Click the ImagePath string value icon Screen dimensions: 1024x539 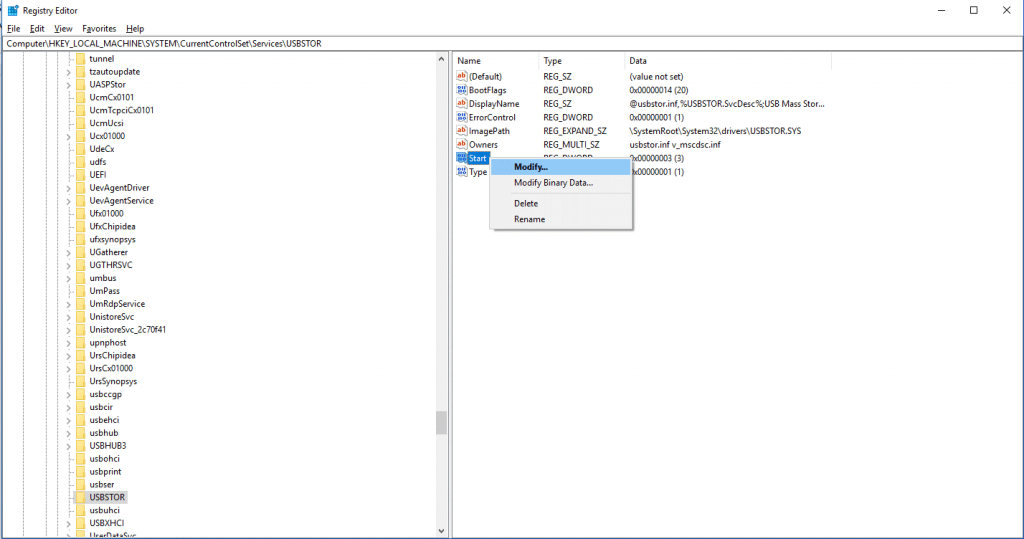pyautogui.click(x=462, y=131)
